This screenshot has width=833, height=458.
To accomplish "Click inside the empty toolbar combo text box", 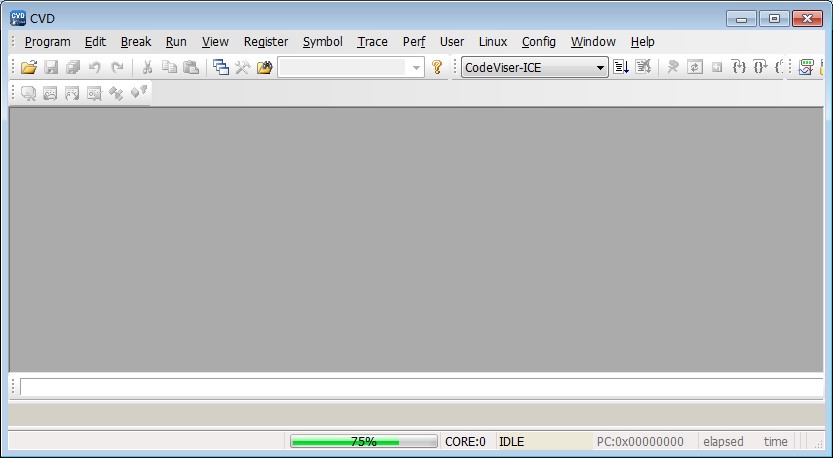I will [343, 67].
